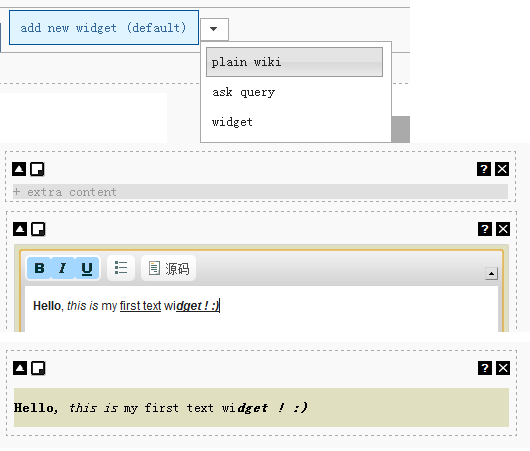Expand the + extra content bar
This screenshot has height=451, width=530.
click(260, 192)
